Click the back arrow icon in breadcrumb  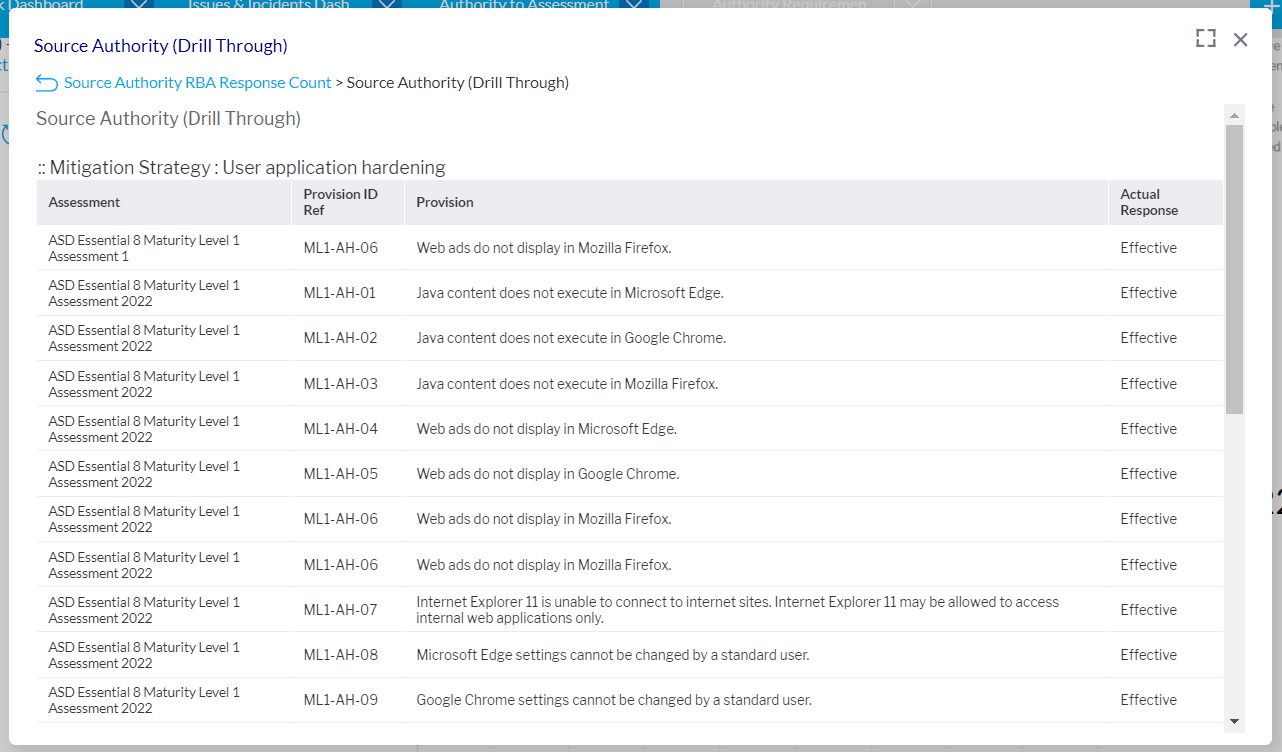[x=46, y=83]
